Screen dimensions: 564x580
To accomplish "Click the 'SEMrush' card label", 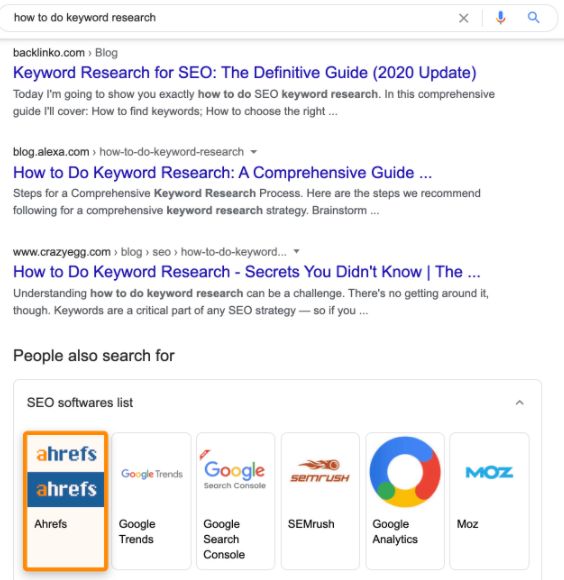I will [x=311, y=524].
